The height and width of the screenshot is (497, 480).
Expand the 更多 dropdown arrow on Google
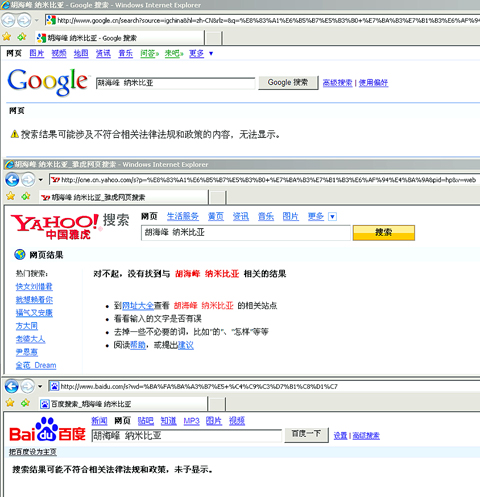pyautogui.click(x=211, y=53)
